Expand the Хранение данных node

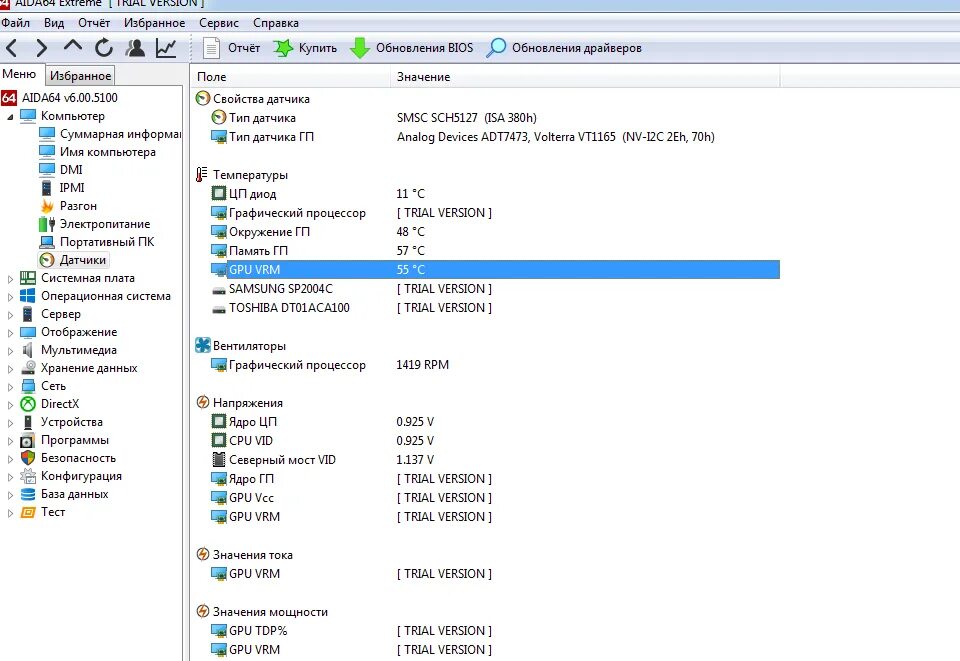pyautogui.click(x=10, y=369)
